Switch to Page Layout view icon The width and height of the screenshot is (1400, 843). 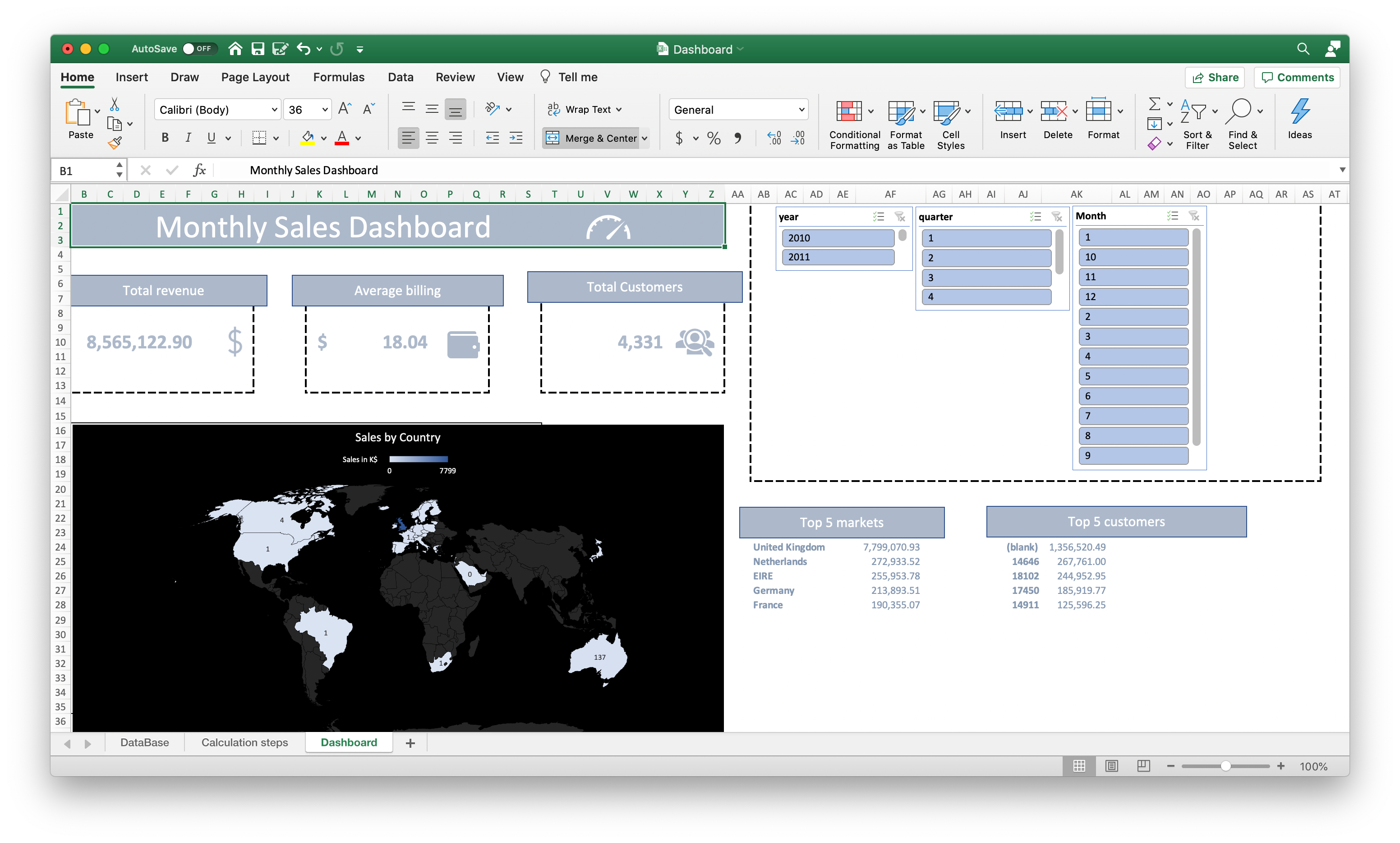[x=1111, y=766]
